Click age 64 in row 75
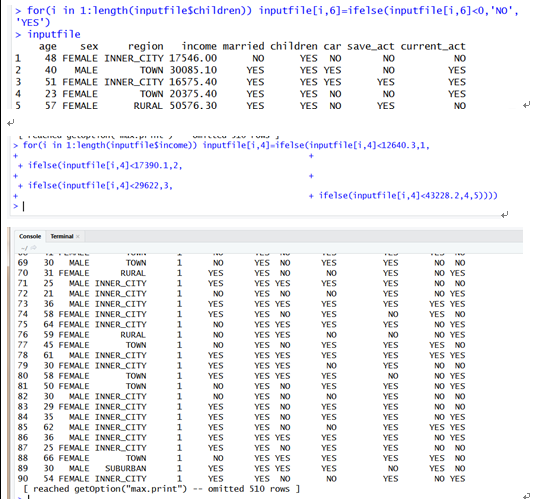 48,324
